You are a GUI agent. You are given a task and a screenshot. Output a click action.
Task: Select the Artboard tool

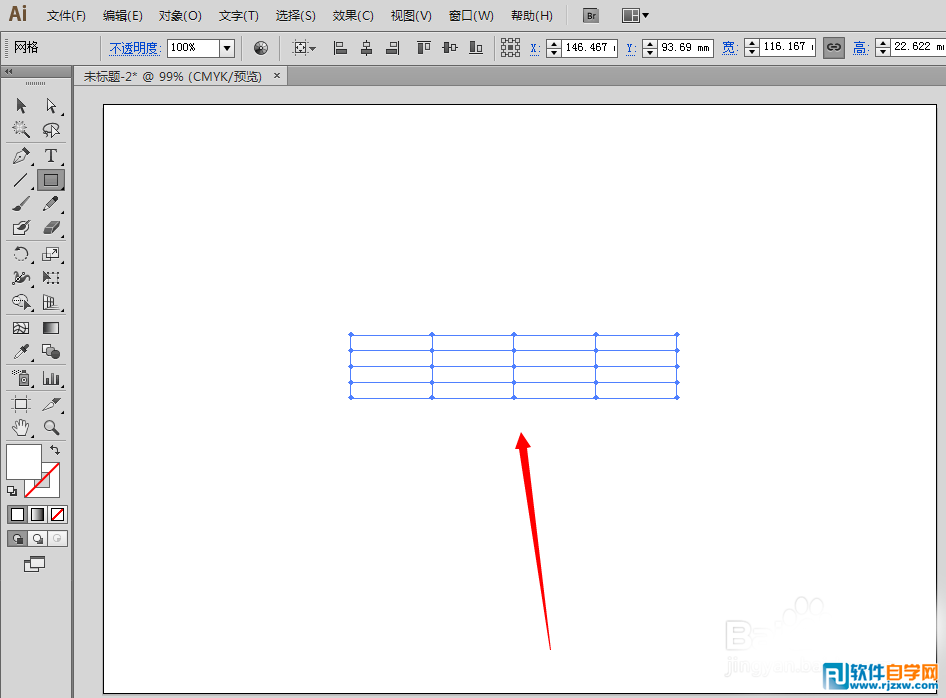tap(21, 404)
